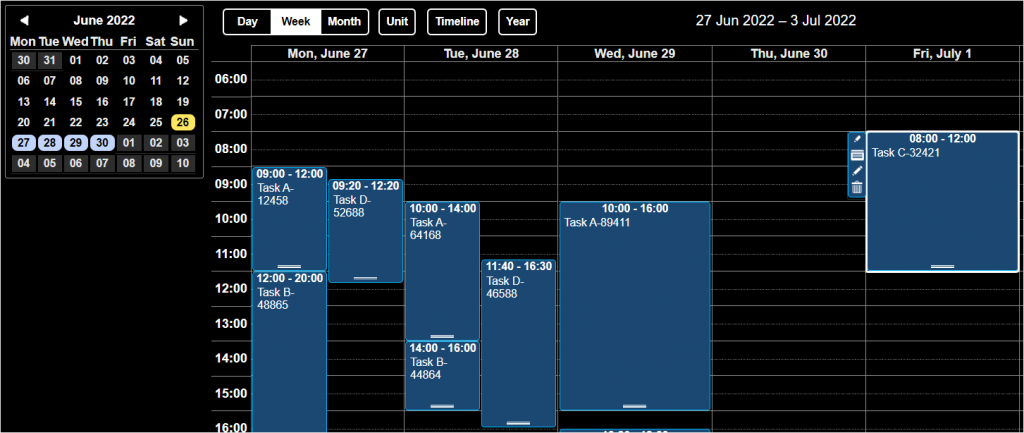Go to previous month in mini calendar
The height and width of the screenshot is (433, 1024).
[25, 20]
